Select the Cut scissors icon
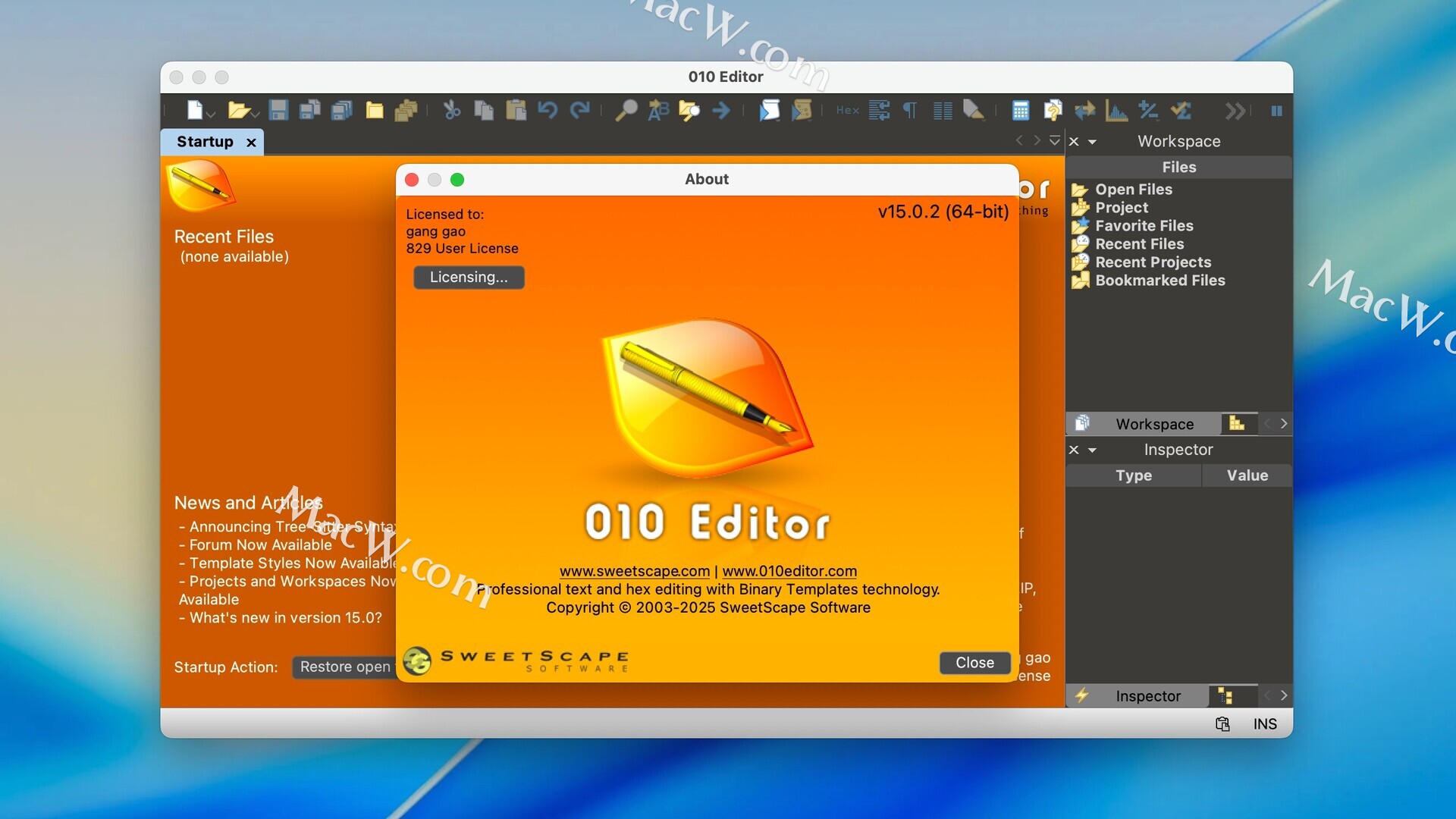 point(452,111)
